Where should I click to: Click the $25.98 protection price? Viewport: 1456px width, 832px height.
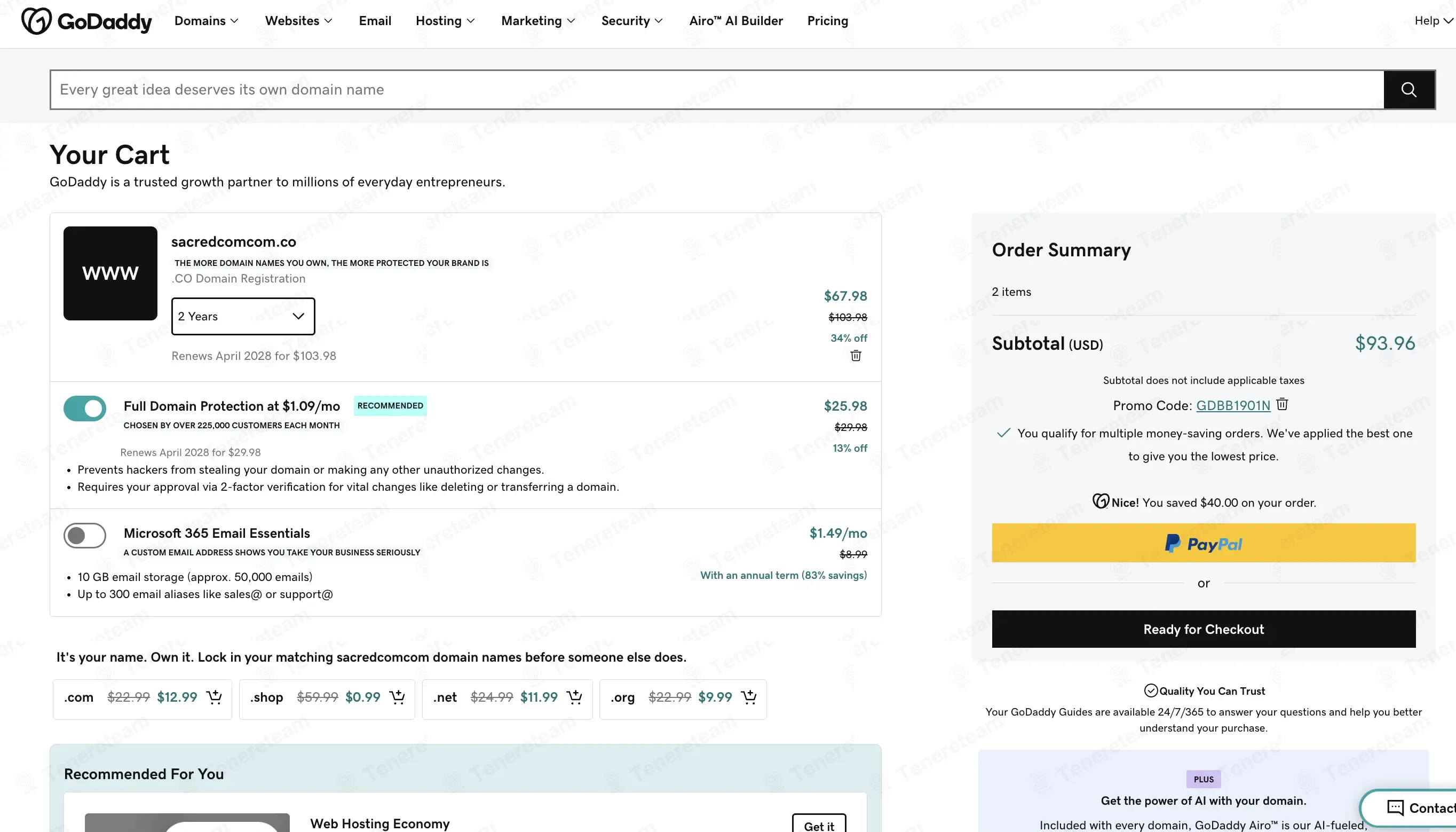pos(845,406)
